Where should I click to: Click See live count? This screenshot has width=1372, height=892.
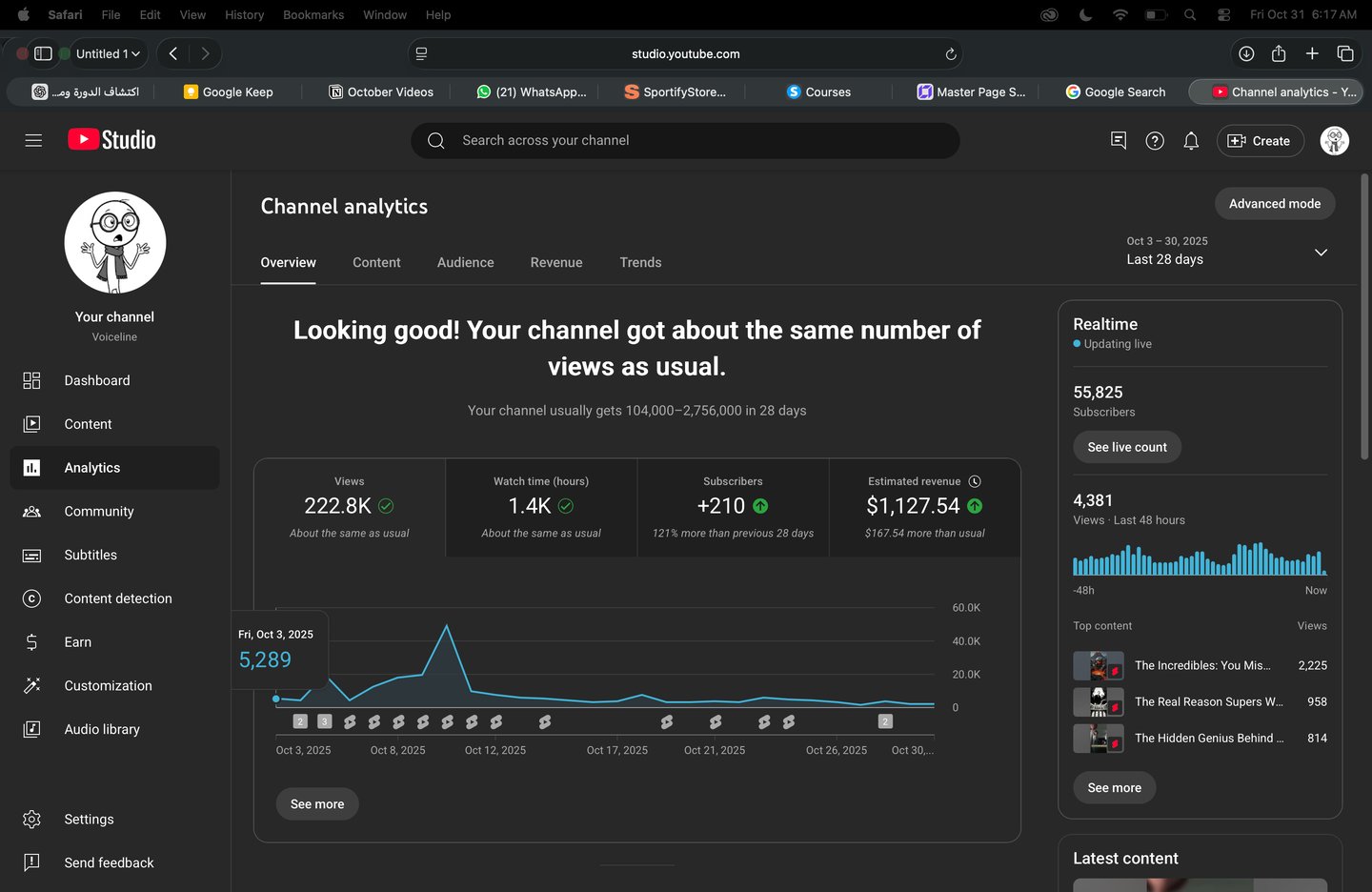[1127, 447]
